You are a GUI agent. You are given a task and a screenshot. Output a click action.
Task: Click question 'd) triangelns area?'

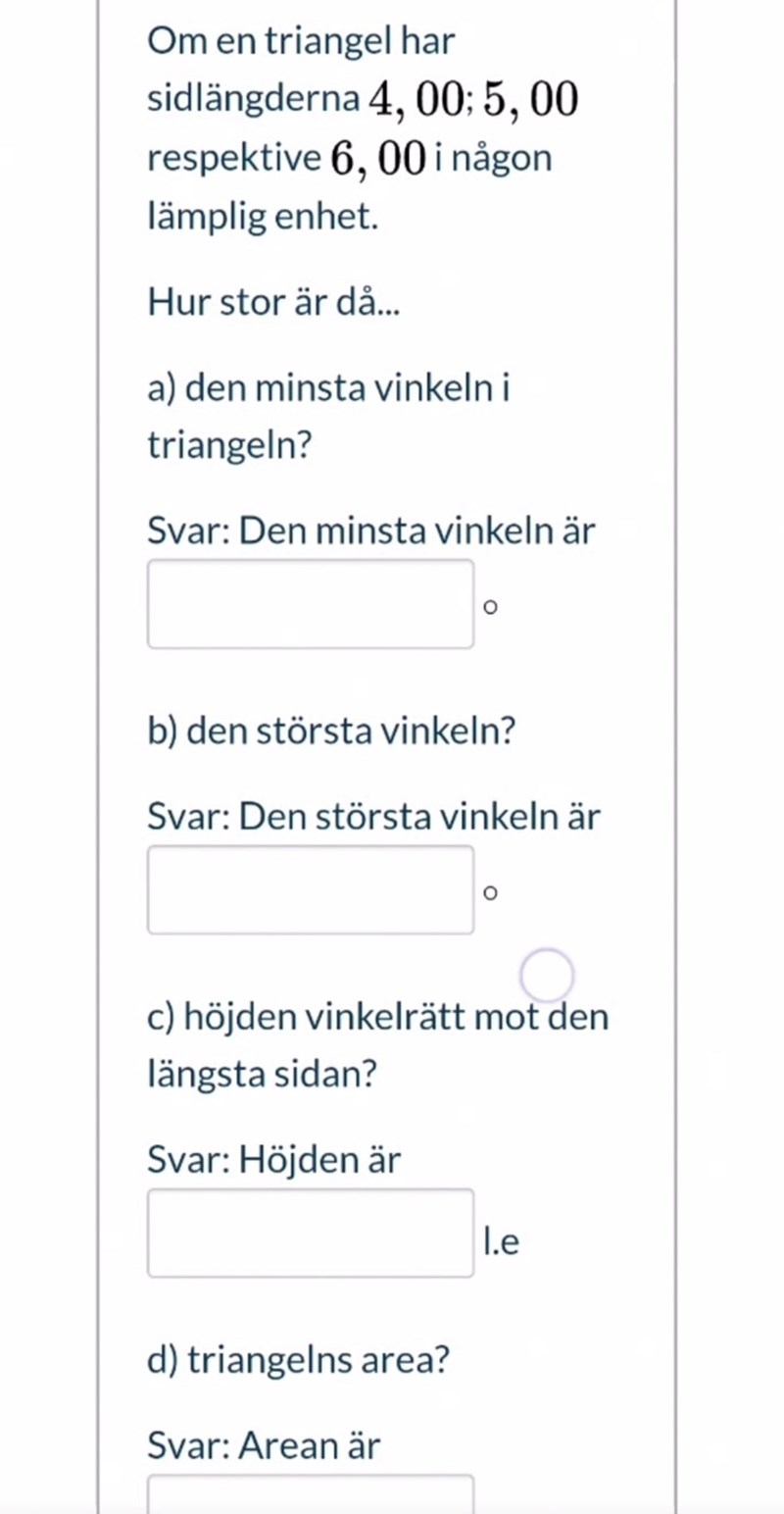[x=299, y=1359]
